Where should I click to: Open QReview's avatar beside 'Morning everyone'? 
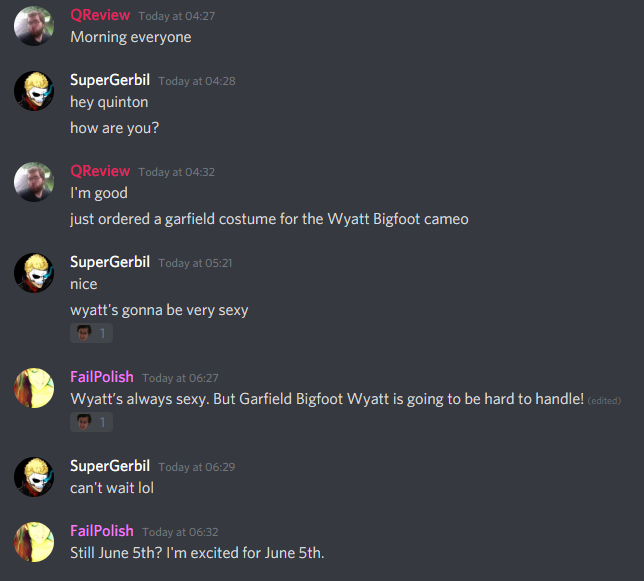click(34, 26)
